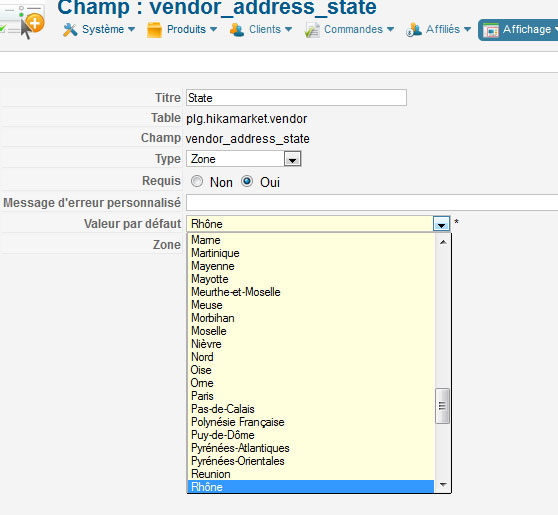
Task: Click the Message d'erreur personnalisé input field
Action: tap(372, 203)
